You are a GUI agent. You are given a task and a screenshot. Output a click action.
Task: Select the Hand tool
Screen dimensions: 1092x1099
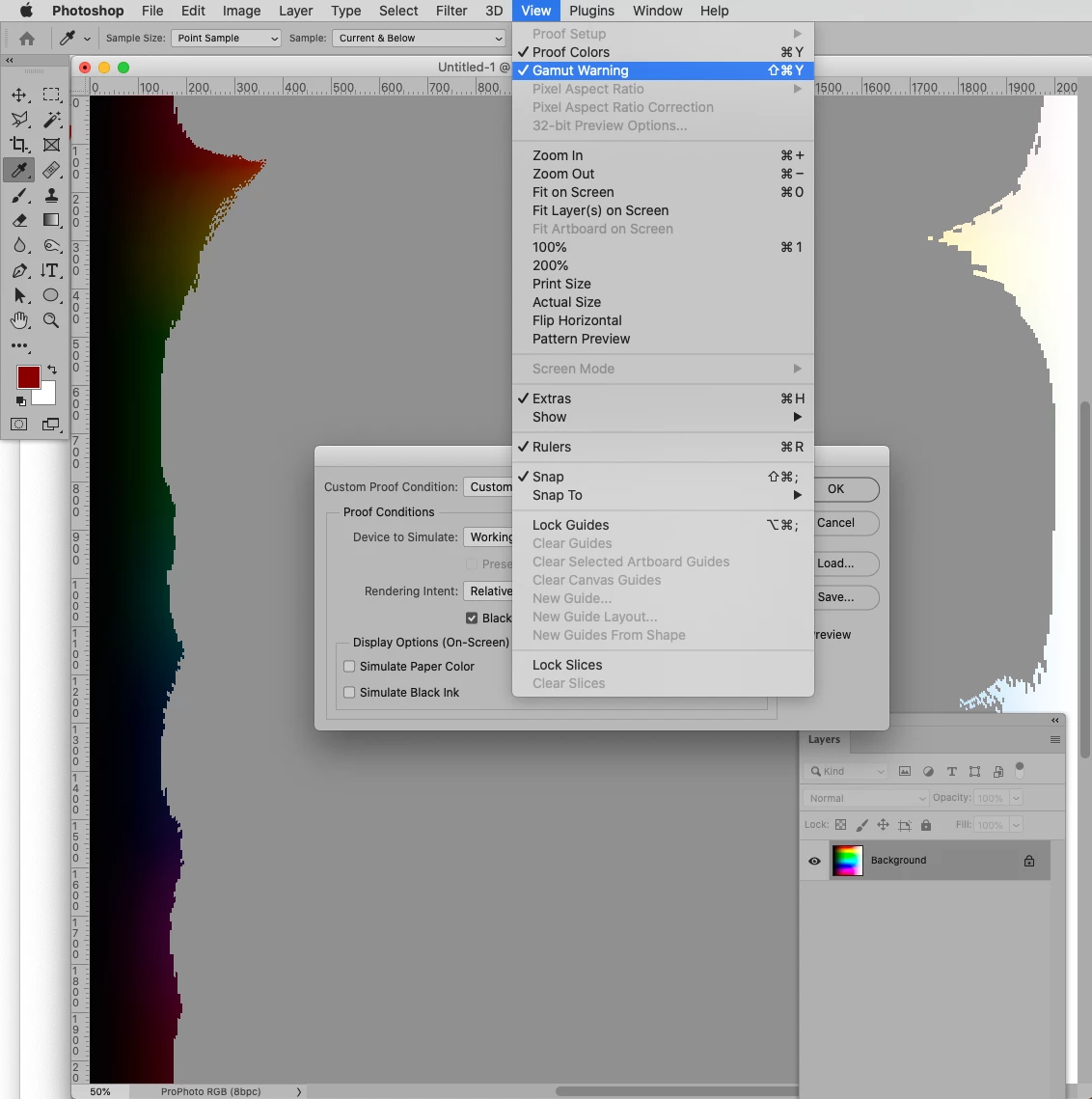pyautogui.click(x=19, y=320)
